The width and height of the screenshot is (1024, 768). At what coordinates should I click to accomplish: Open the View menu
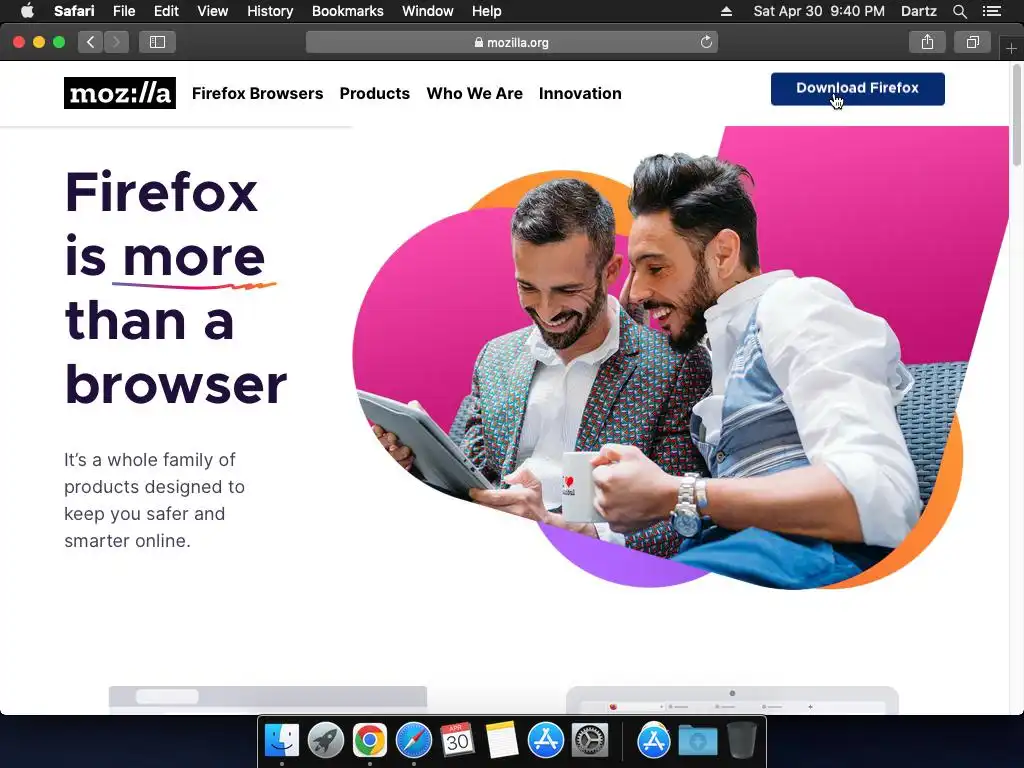tap(213, 11)
